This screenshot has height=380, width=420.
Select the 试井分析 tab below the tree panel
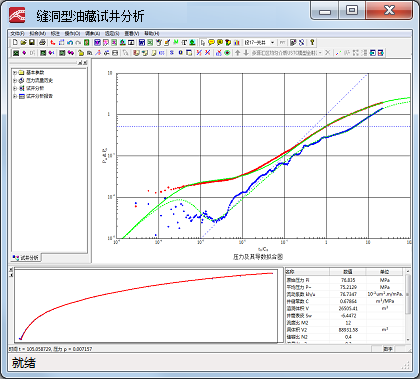pyautogui.click(x=26, y=258)
